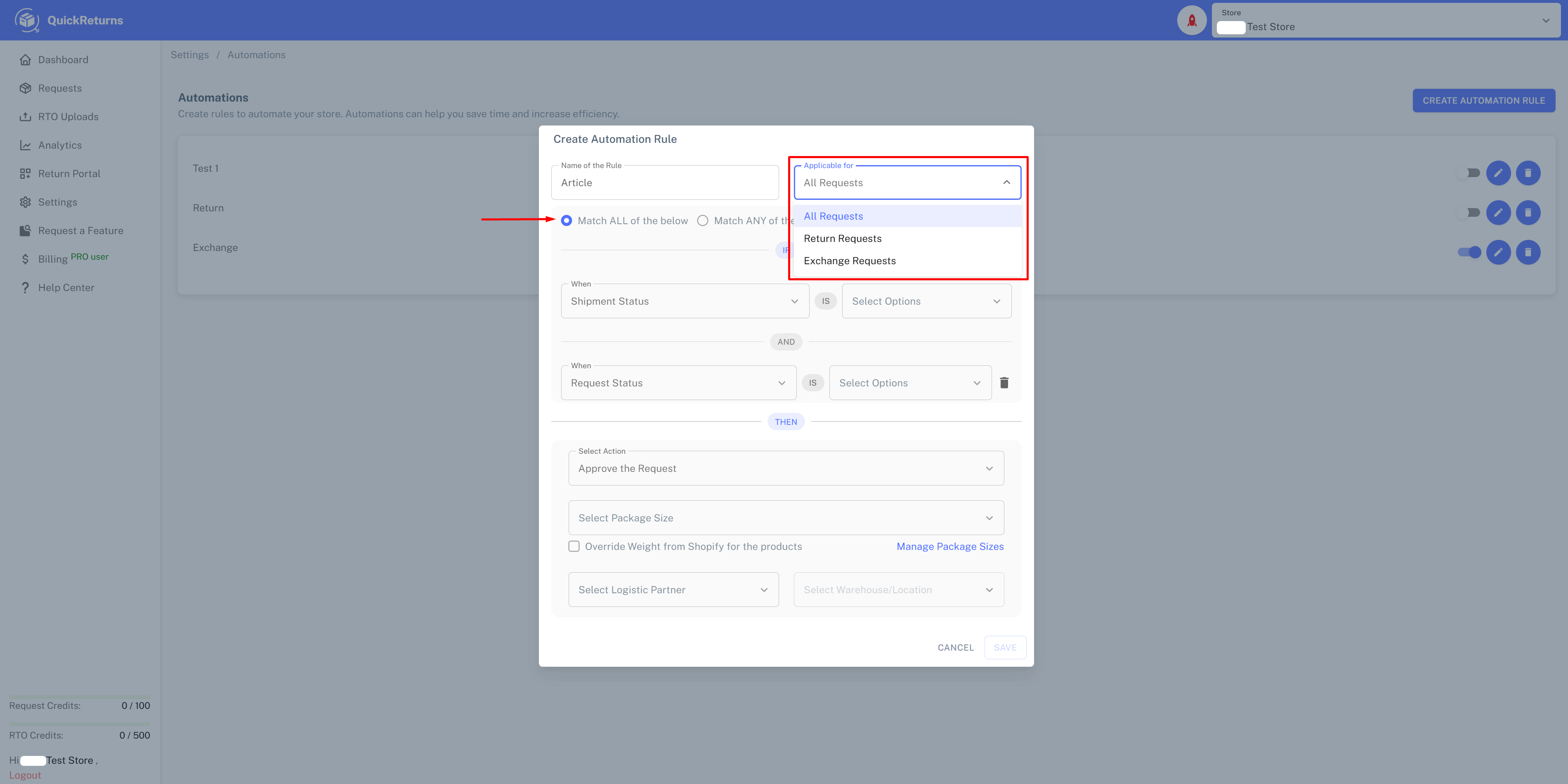Choose Return Requests option
Screen dimensions: 1568x784
pos(907,238)
